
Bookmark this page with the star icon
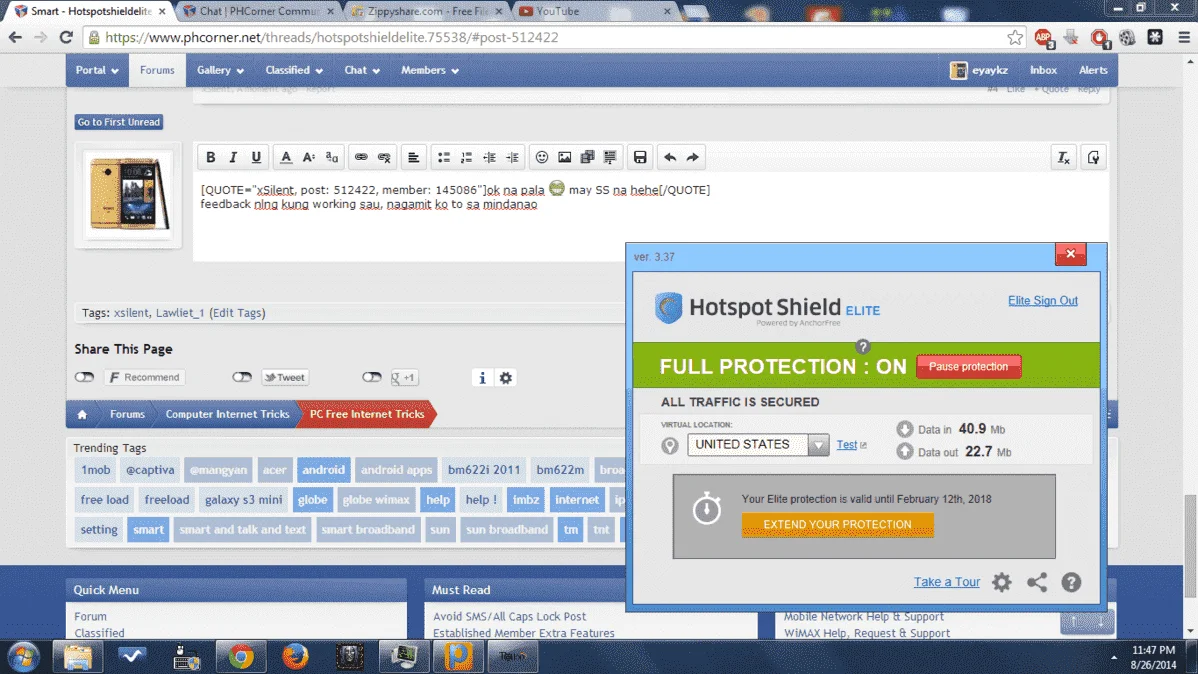pyautogui.click(x=1015, y=37)
